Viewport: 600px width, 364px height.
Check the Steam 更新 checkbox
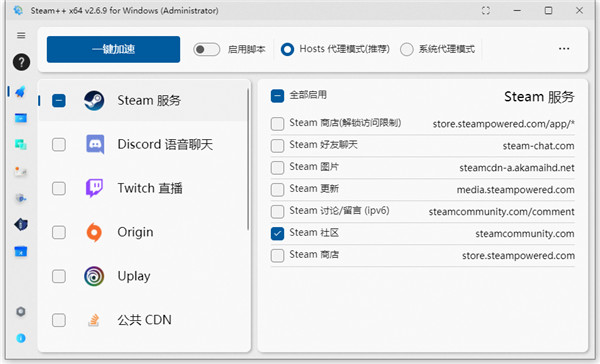click(x=277, y=189)
